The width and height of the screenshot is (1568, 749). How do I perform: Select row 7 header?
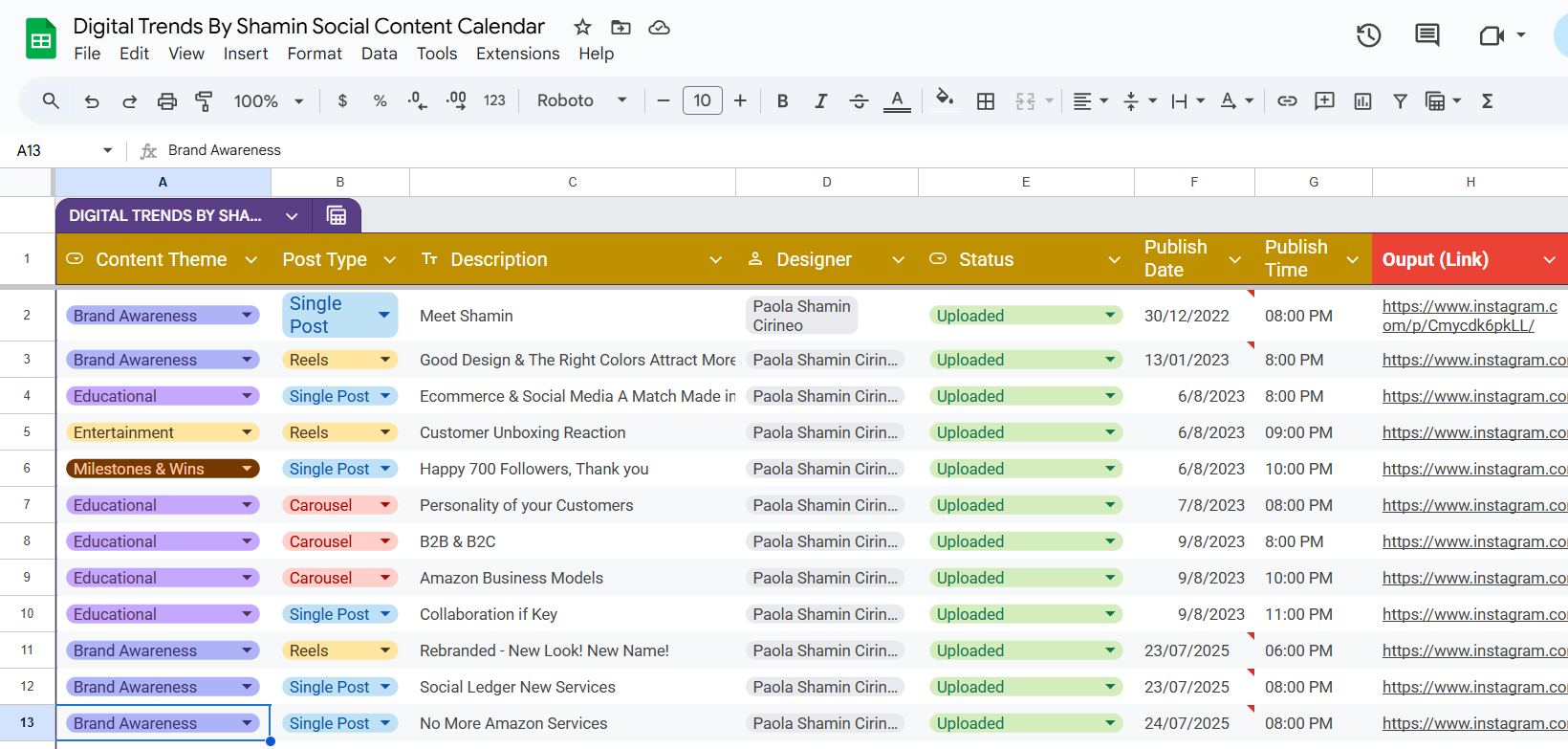(x=27, y=504)
